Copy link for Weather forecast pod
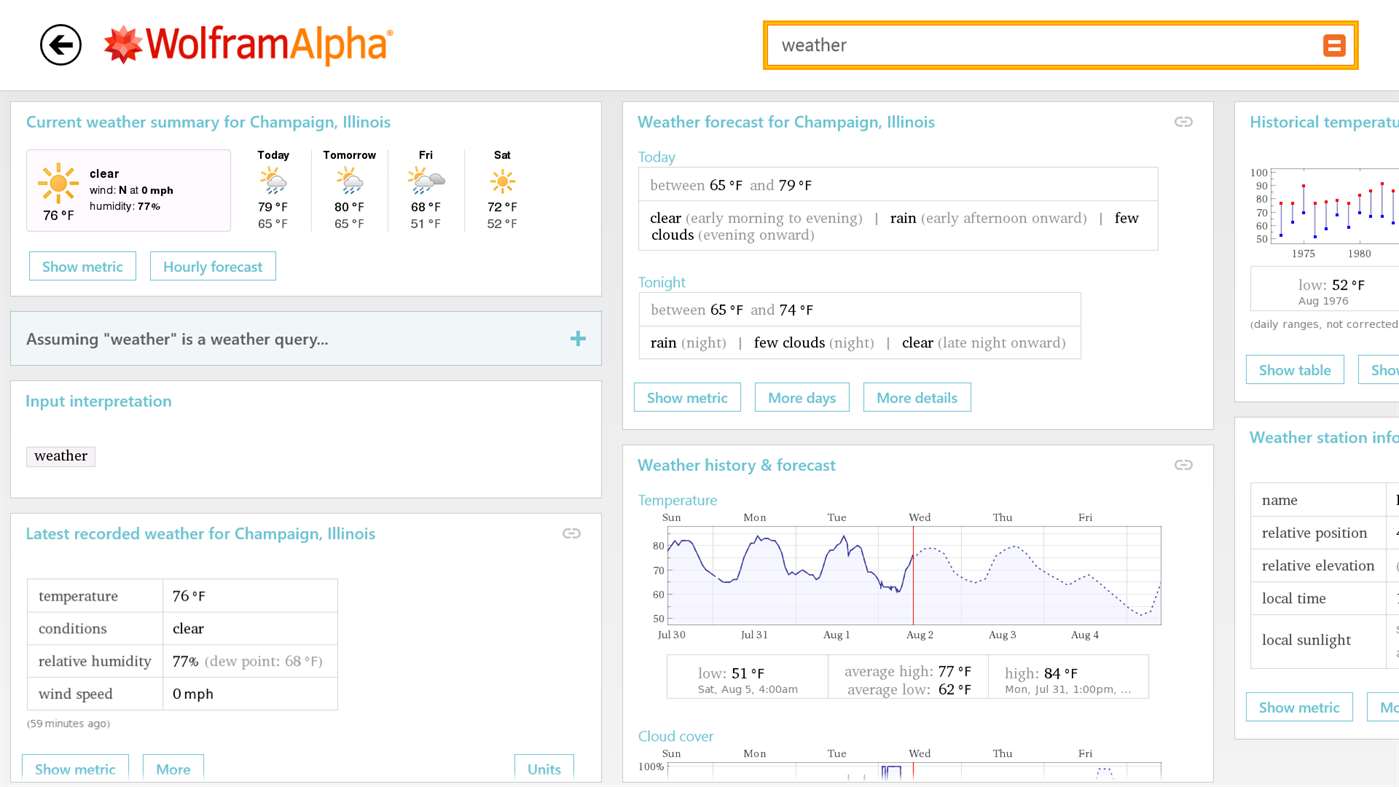The height and width of the screenshot is (787, 1399). pos(1183,122)
